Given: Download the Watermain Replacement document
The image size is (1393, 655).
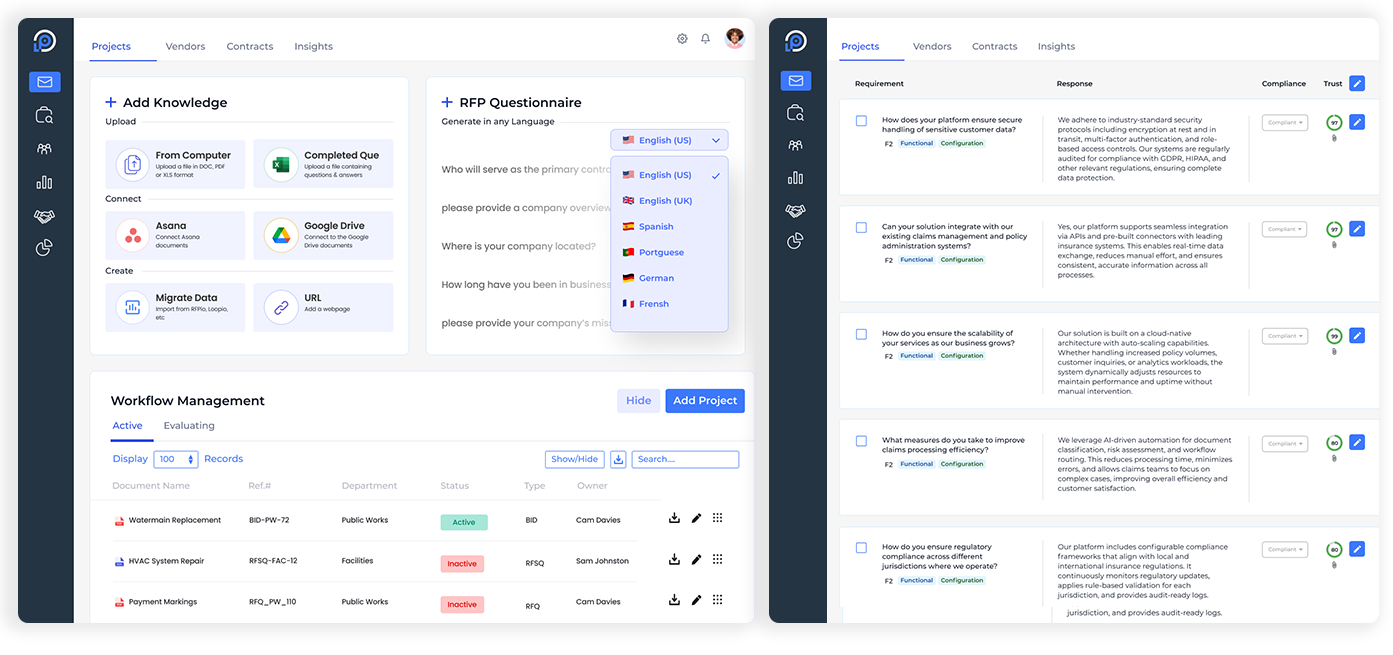Looking at the screenshot, I should tap(674, 518).
